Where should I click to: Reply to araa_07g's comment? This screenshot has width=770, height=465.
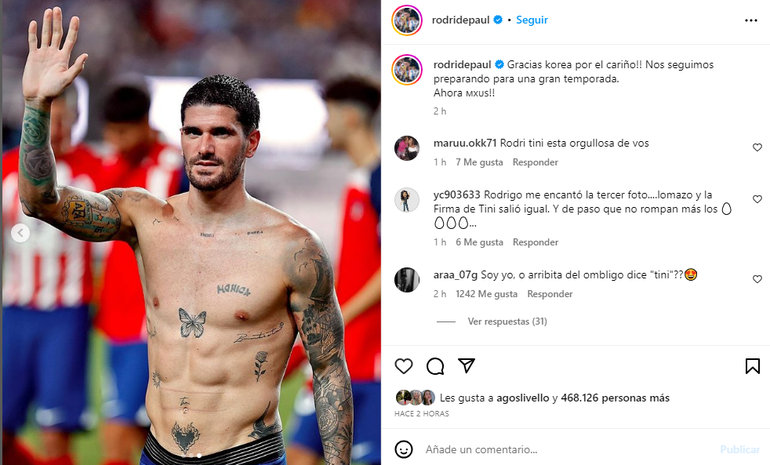coord(550,294)
